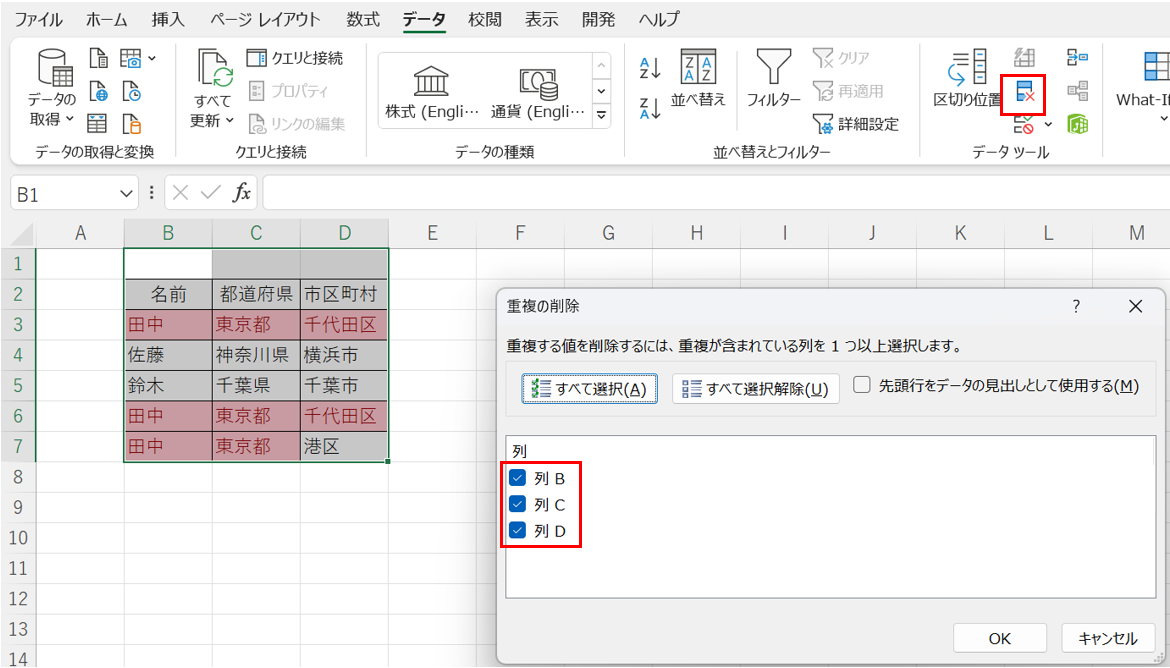
Task: Click cell containing 神奈川県
Action: click(256, 355)
